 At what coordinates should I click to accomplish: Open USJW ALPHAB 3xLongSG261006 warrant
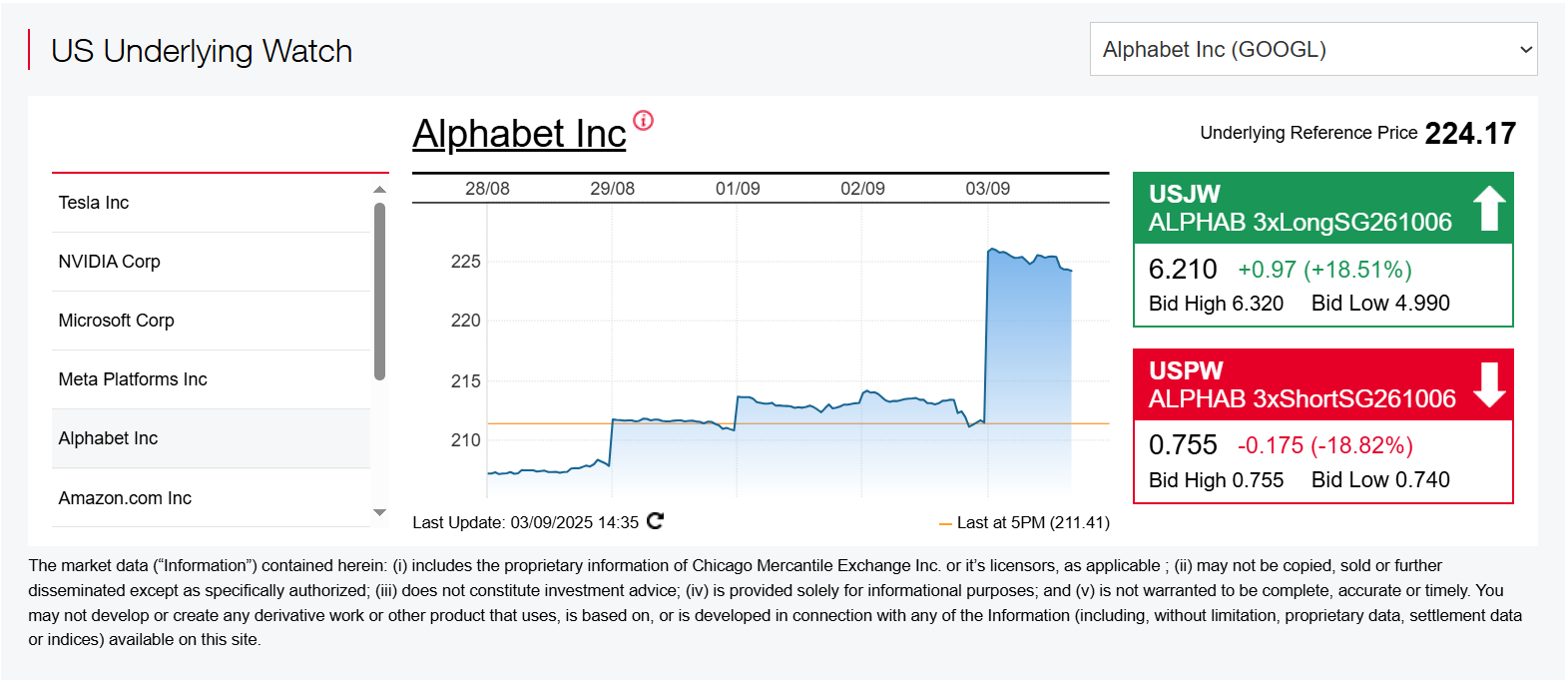pyautogui.click(x=1323, y=250)
